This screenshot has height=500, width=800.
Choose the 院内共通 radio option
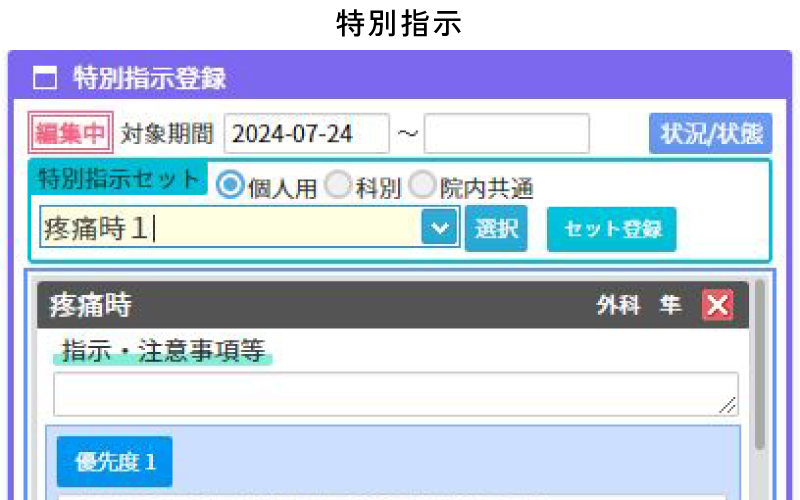[x=423, y=186]
